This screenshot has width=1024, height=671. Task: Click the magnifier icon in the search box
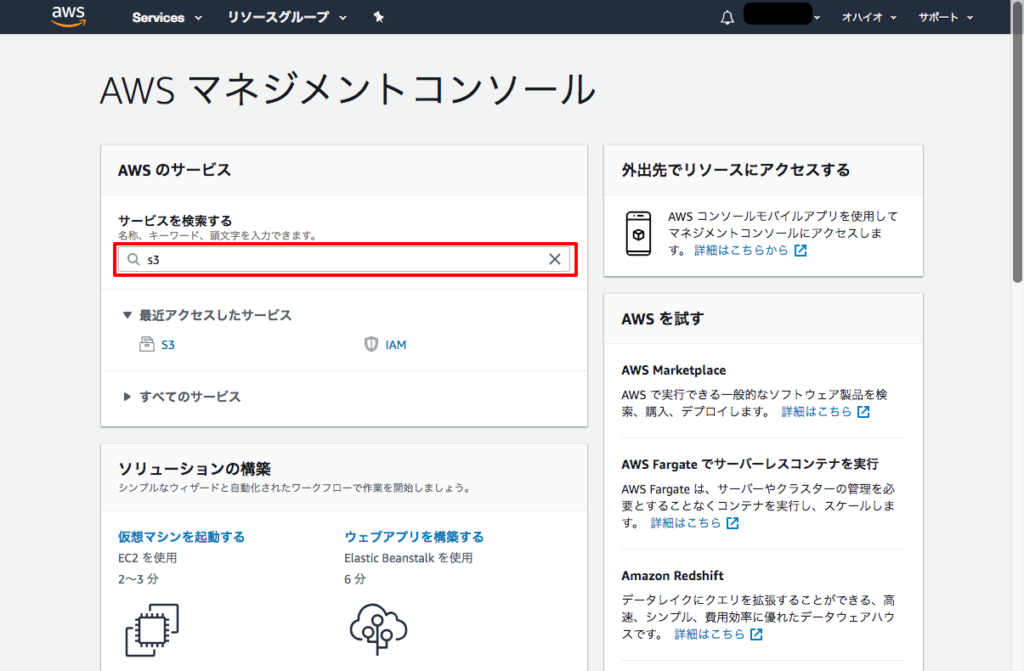click(133, 259)
